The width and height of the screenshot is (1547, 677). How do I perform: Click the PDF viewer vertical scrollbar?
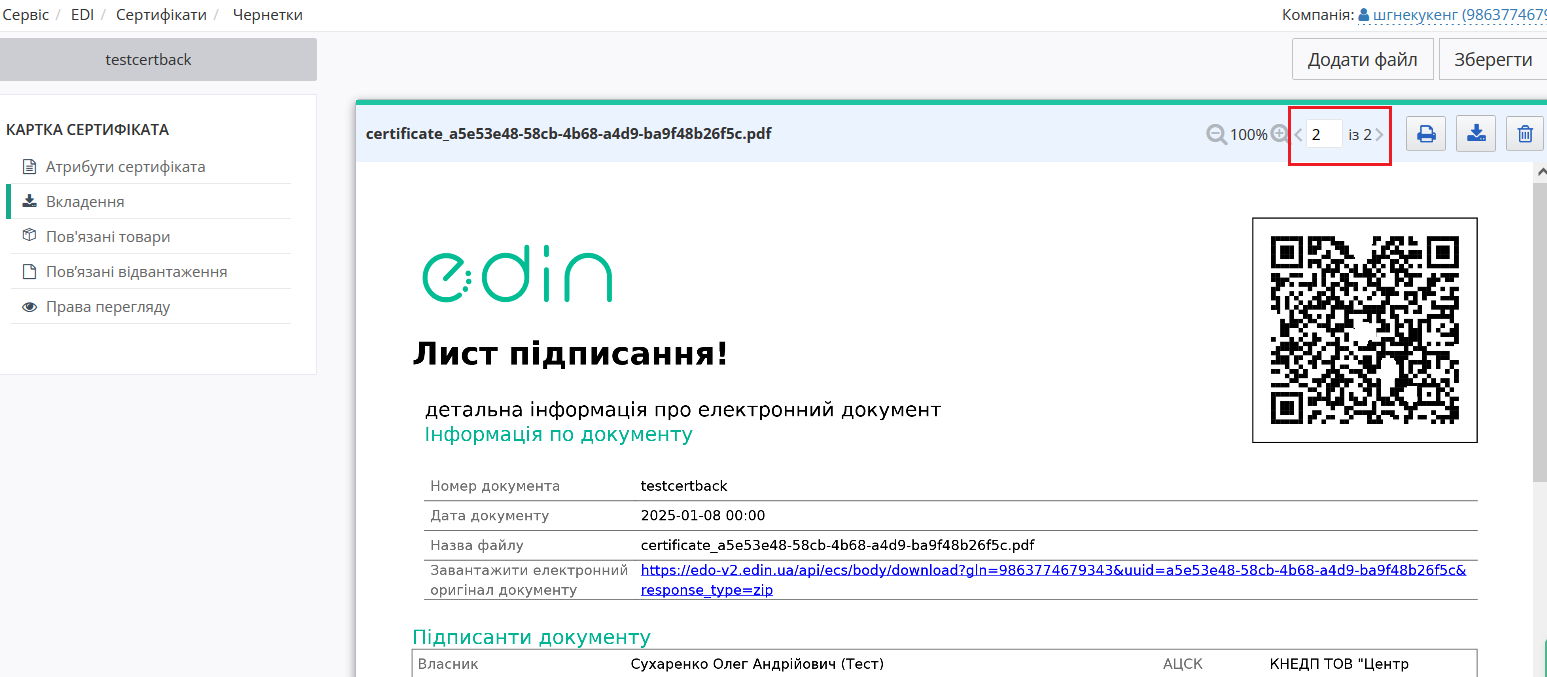[1540, 330]
